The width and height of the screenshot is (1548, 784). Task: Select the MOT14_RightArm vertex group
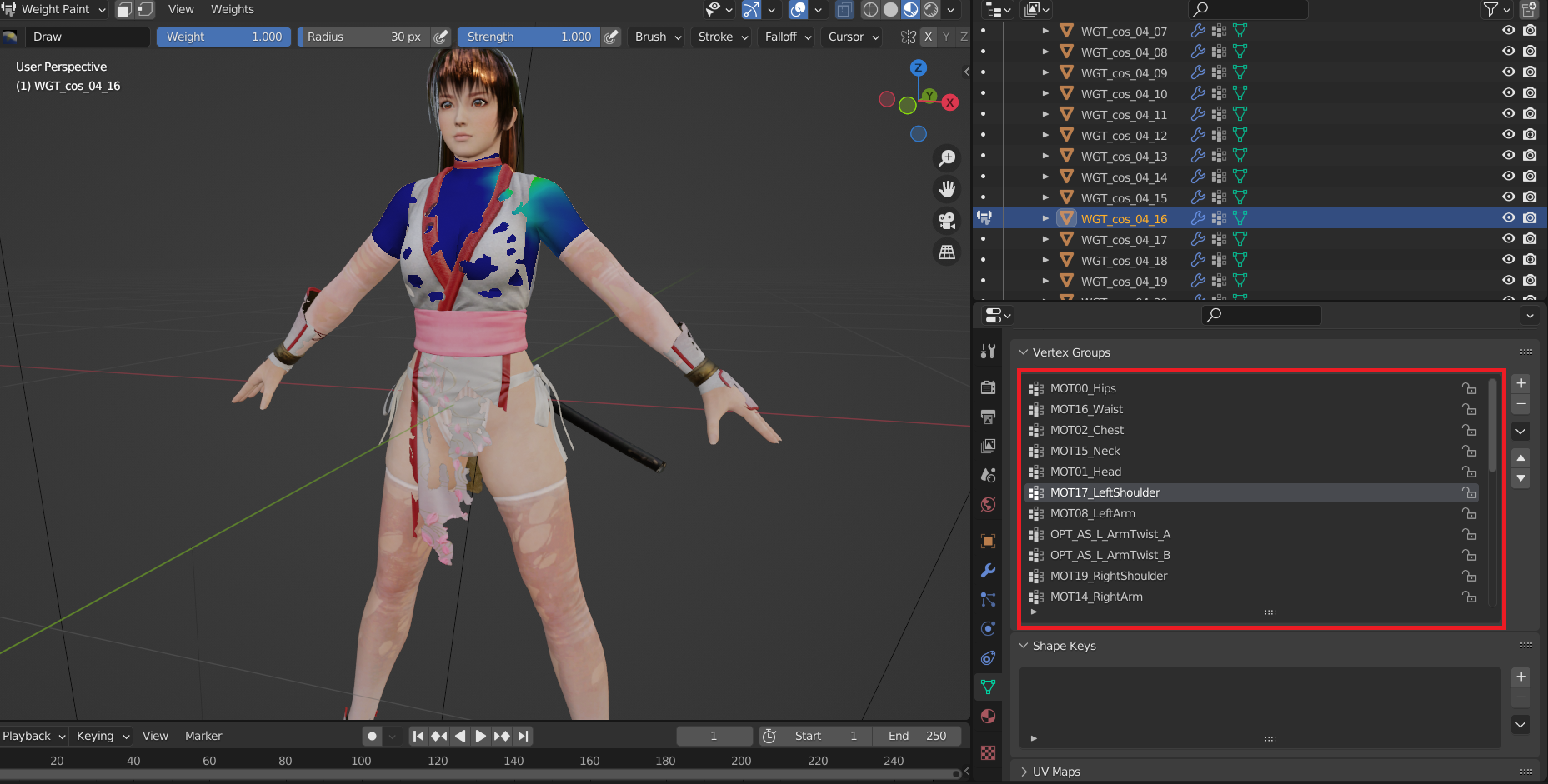click(x=1251, y=597)
